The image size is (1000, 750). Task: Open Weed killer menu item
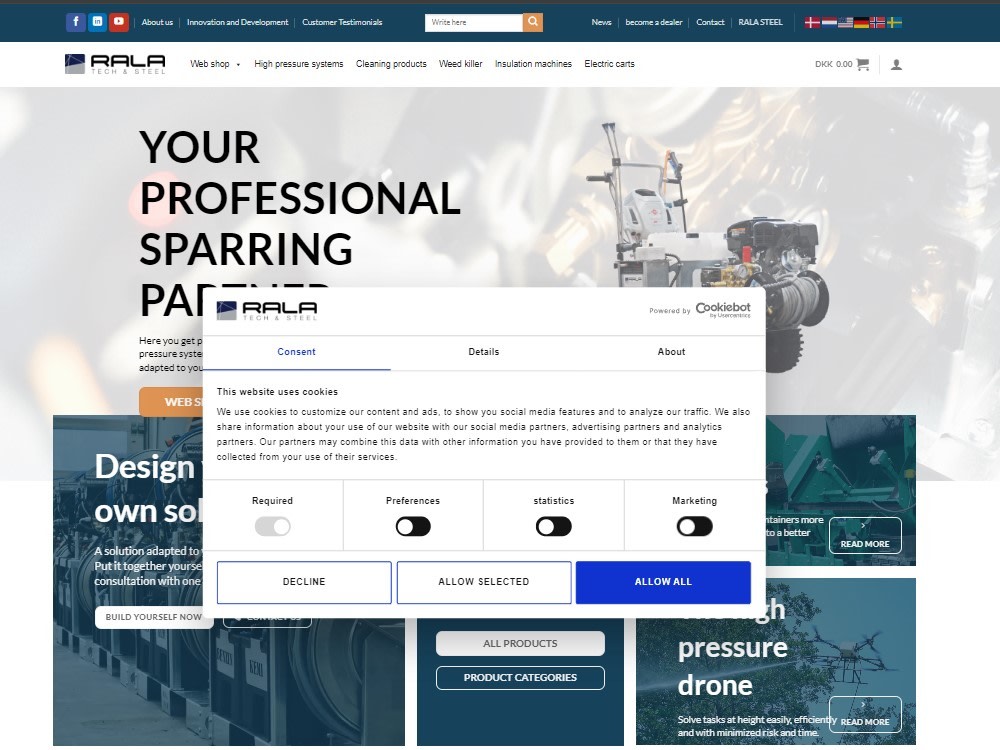[460, 64]
